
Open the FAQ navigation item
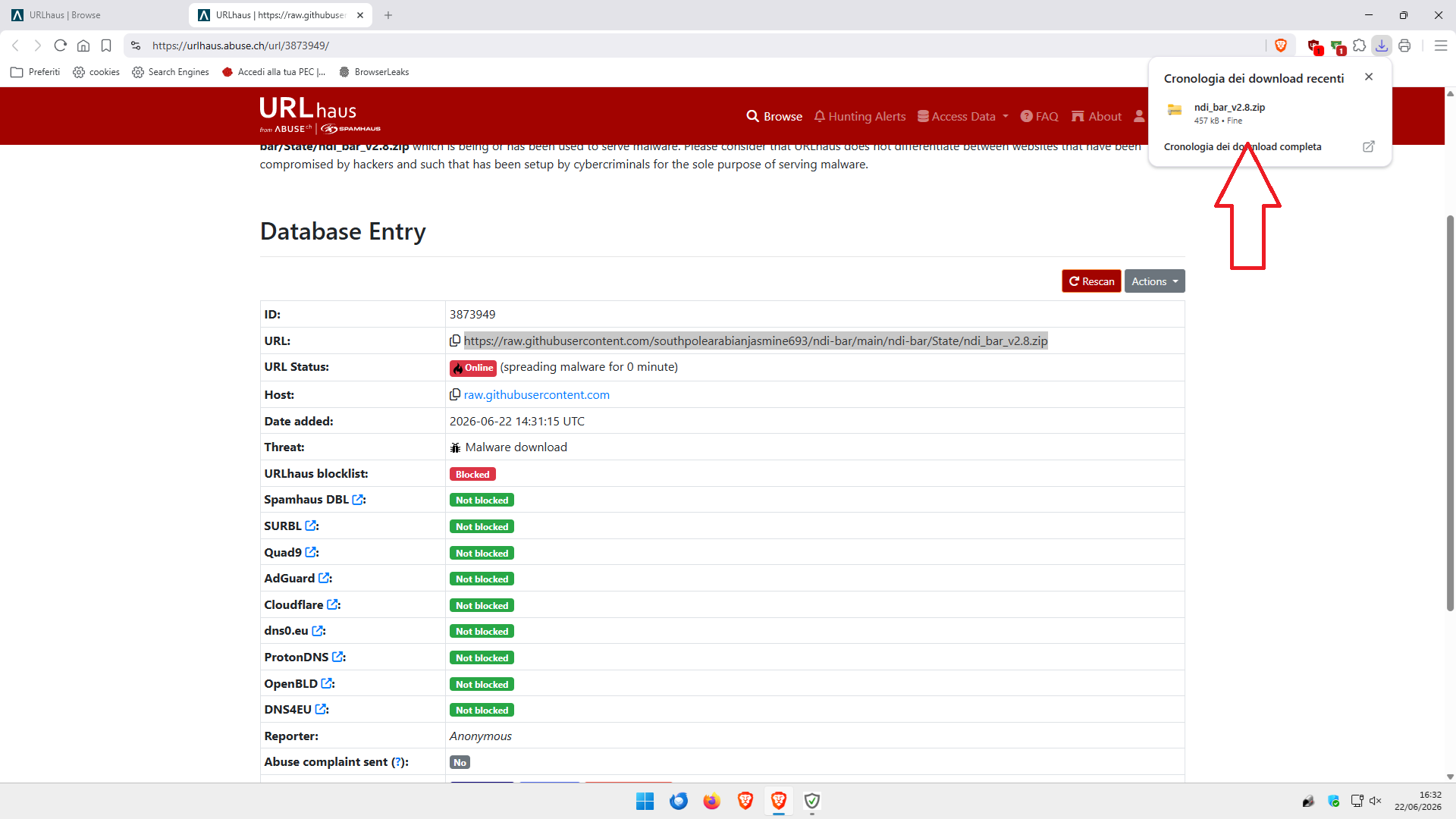coord(1039,116)
